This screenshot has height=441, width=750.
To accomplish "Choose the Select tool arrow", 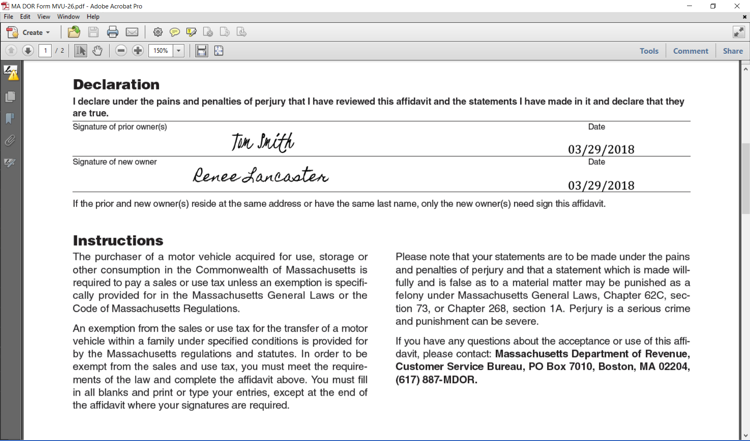I will pos(80,50).
